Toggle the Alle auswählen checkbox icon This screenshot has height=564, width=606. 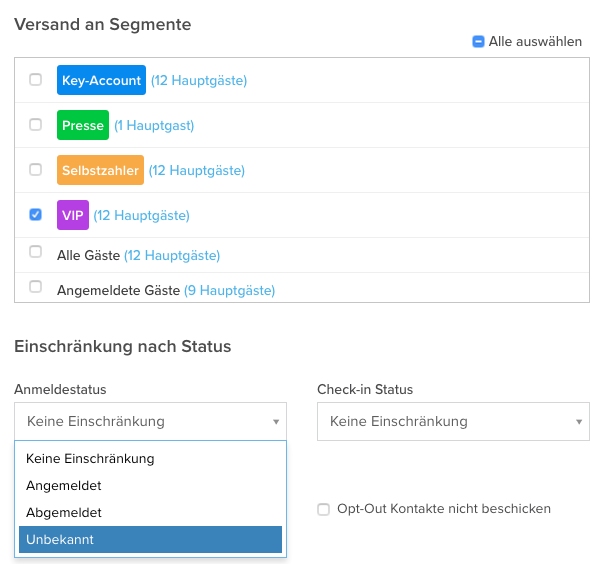point(478,42)
